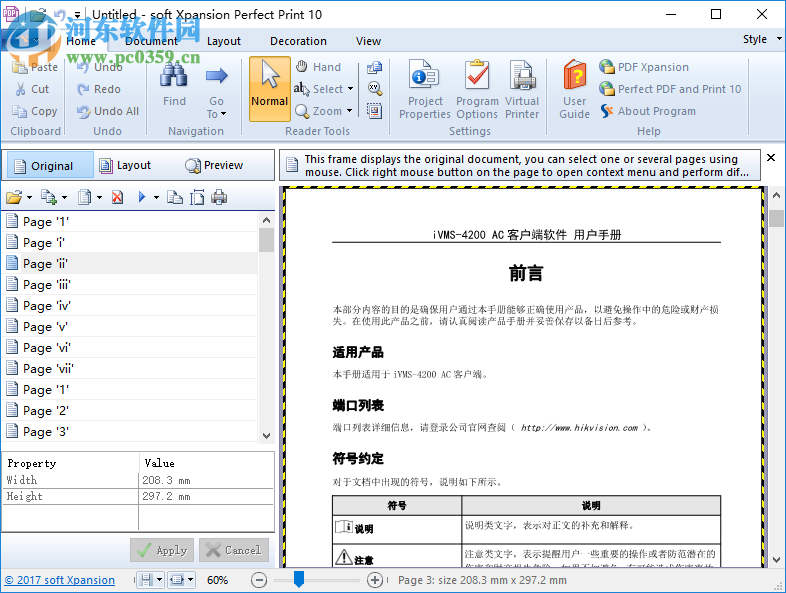Image resolution: width=786 pixels, height=593 pixels.
Task: Click the PDF Xpansion link
Action: point(644,67)
